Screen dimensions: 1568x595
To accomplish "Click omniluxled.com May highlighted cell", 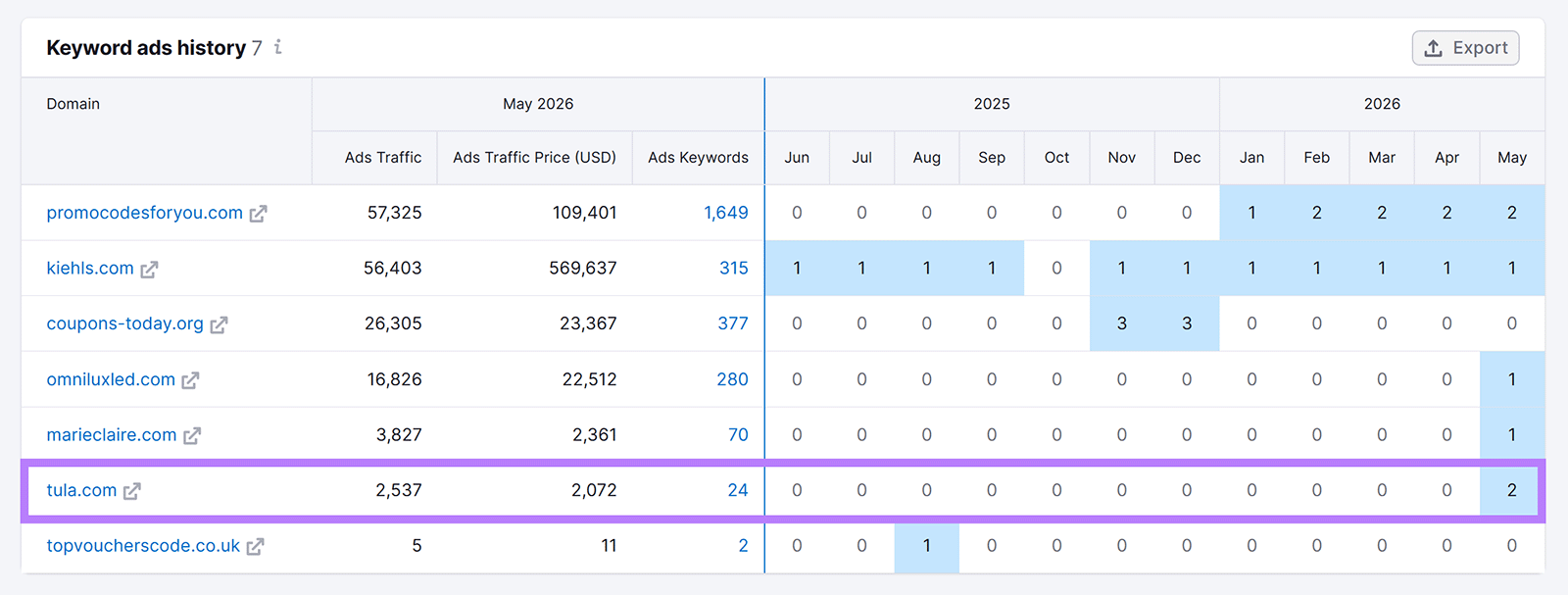I will (1512, 379).
